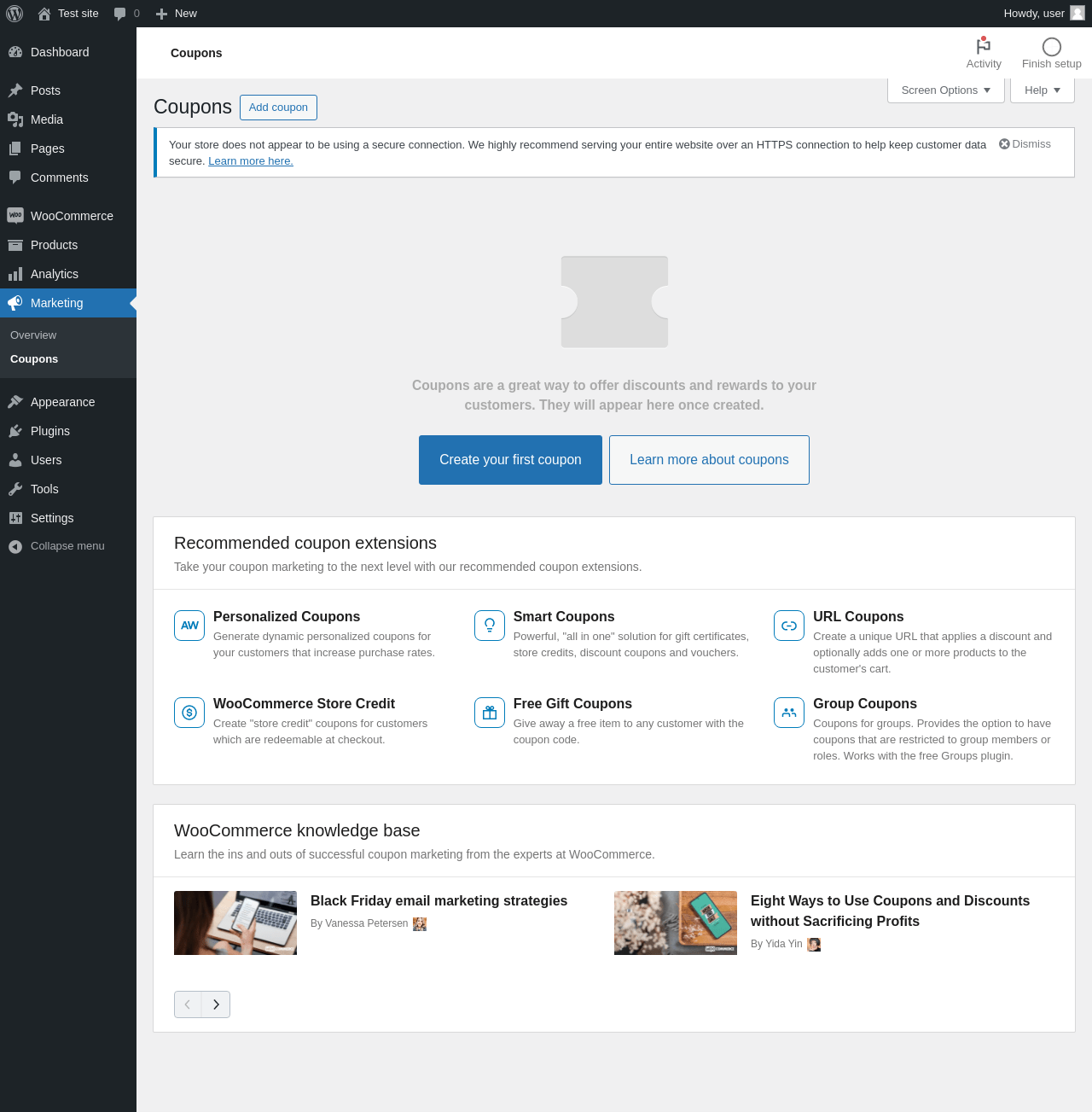Viewport: 1092px width, 1112px height.
Task: Dismiss the secure connection notice
Action: pos(1025,144)
